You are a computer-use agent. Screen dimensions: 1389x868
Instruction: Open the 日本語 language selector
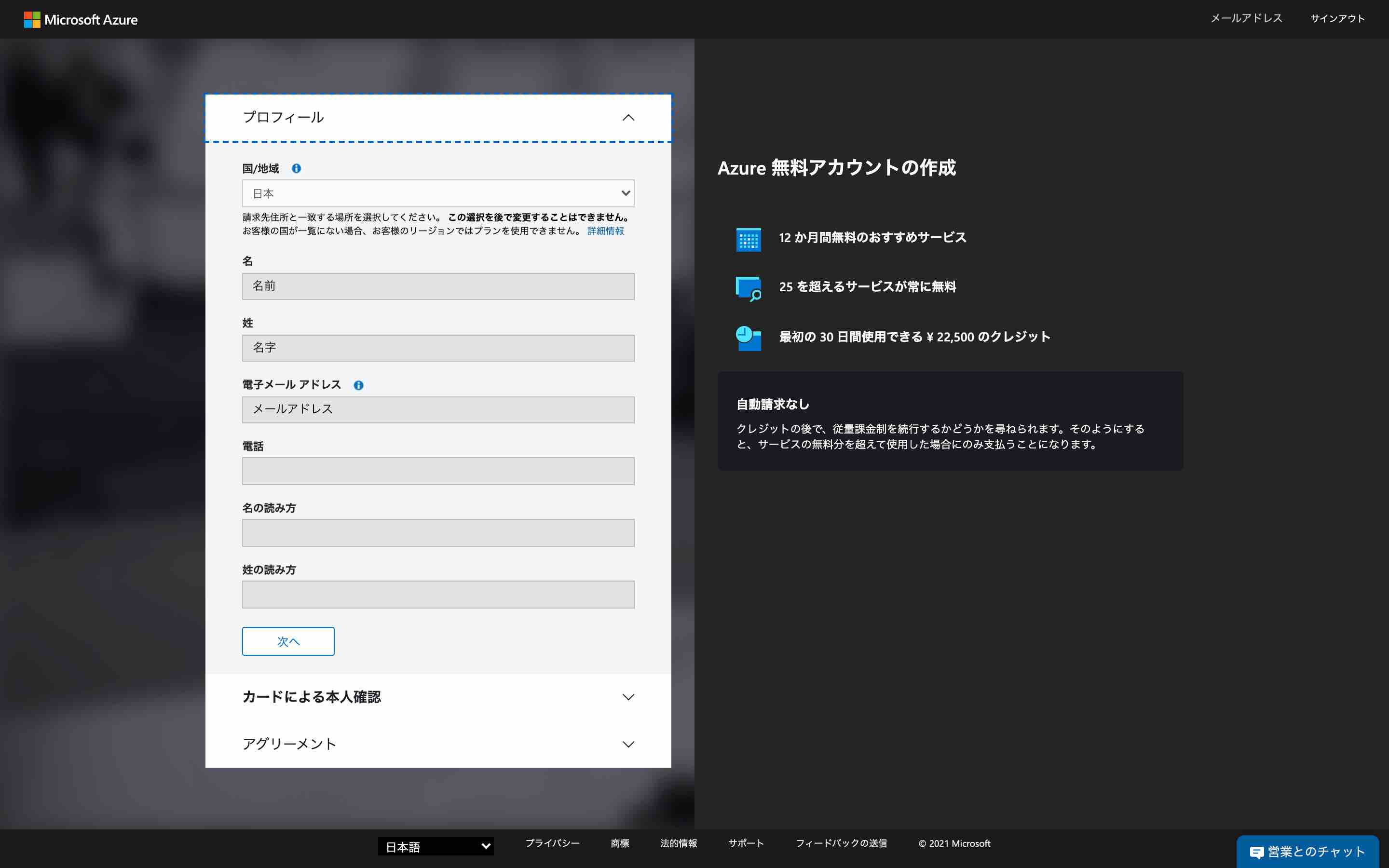click(x=436, y=846)
